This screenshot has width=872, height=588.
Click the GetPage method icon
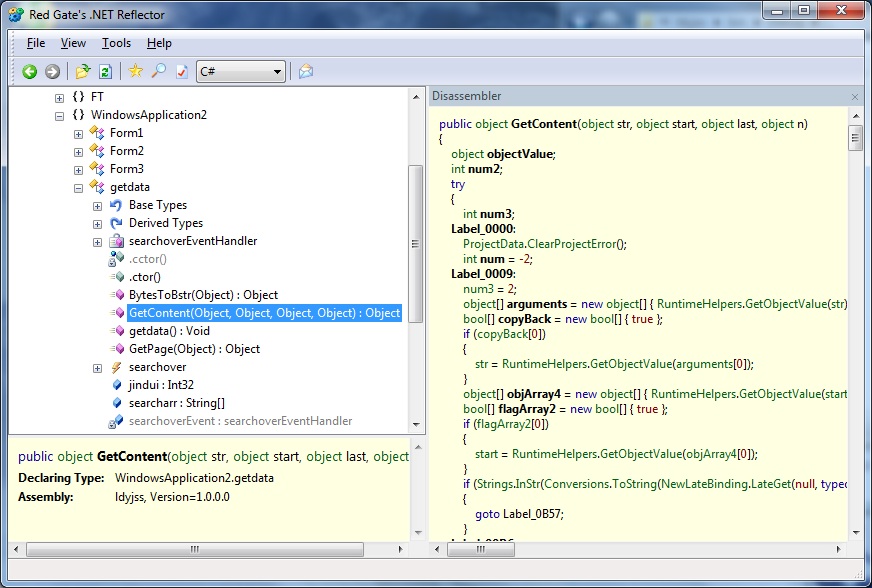point(117,349)
